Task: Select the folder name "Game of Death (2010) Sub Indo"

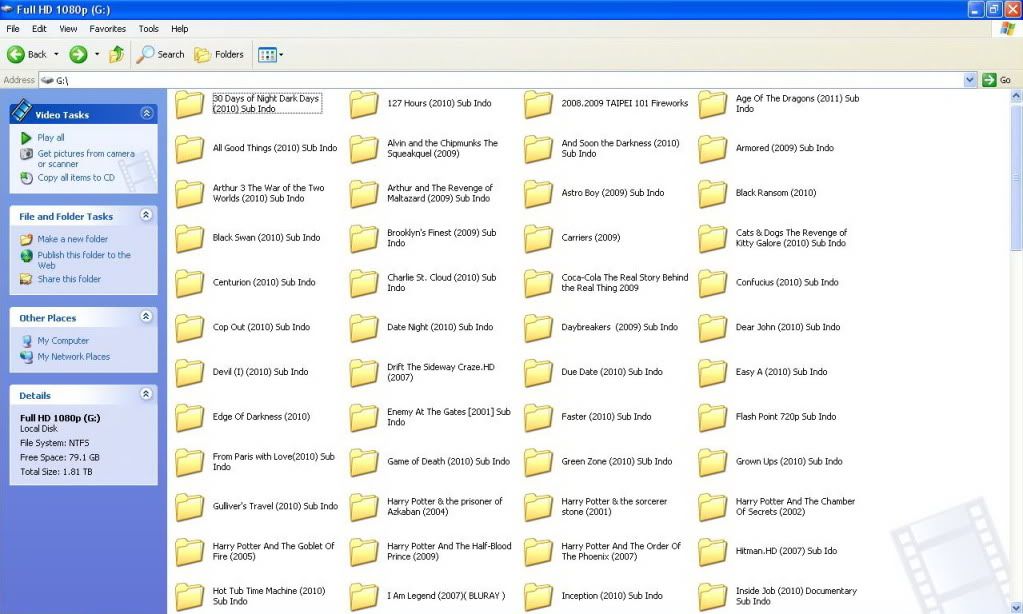Action: pos(448,461)
